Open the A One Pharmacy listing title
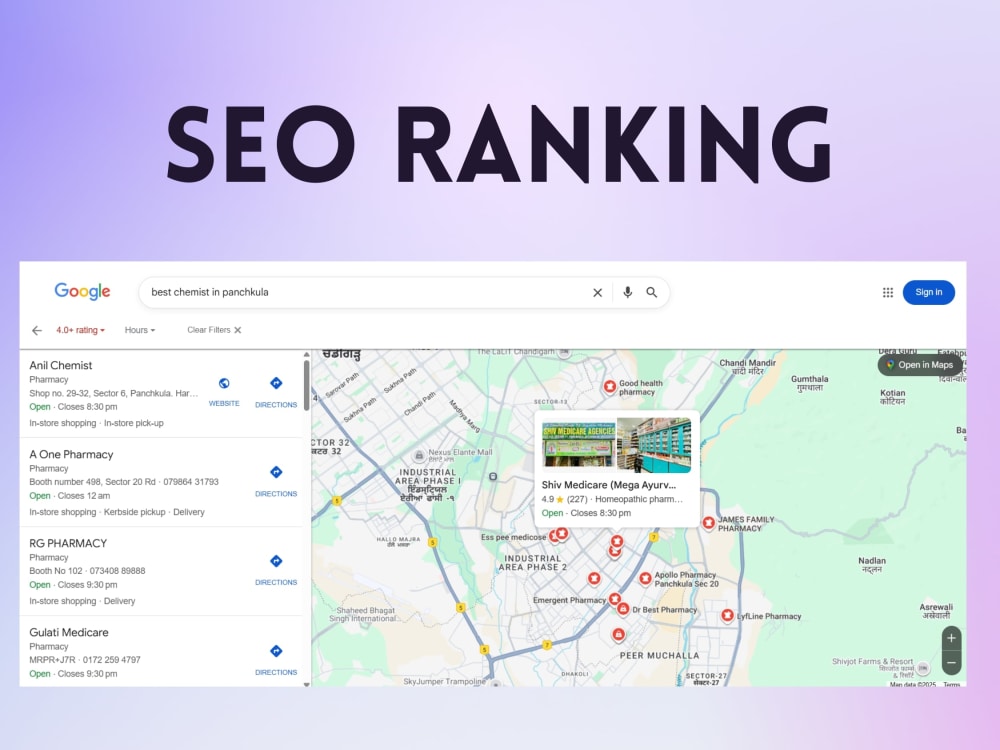The height and width of the screenshot is (750, 1000). tap(71, 454)
